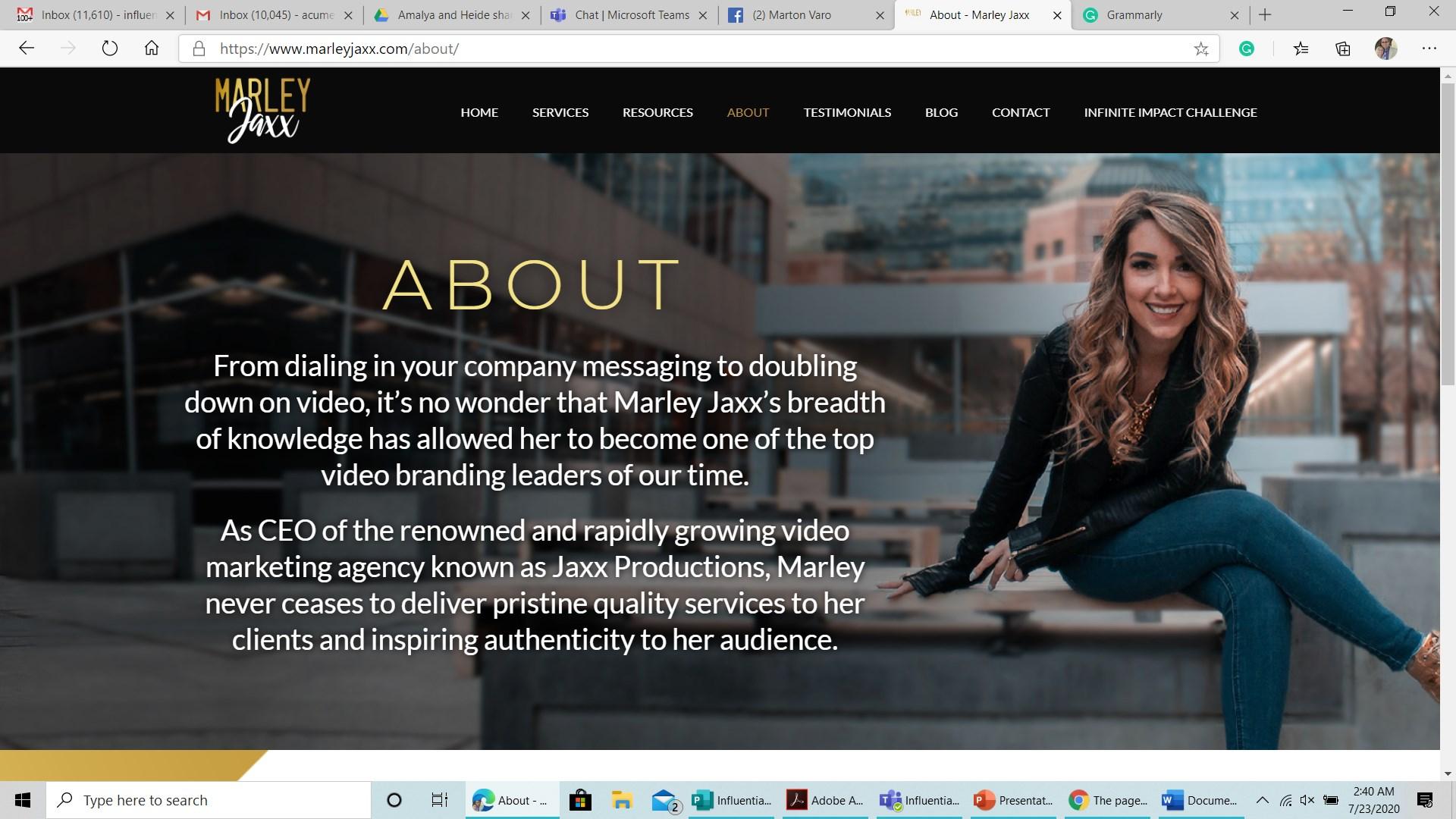The width and height of the screenshot is (1456, 819).
Task: Show hidden system tray icons
Action: point(1263,800)
